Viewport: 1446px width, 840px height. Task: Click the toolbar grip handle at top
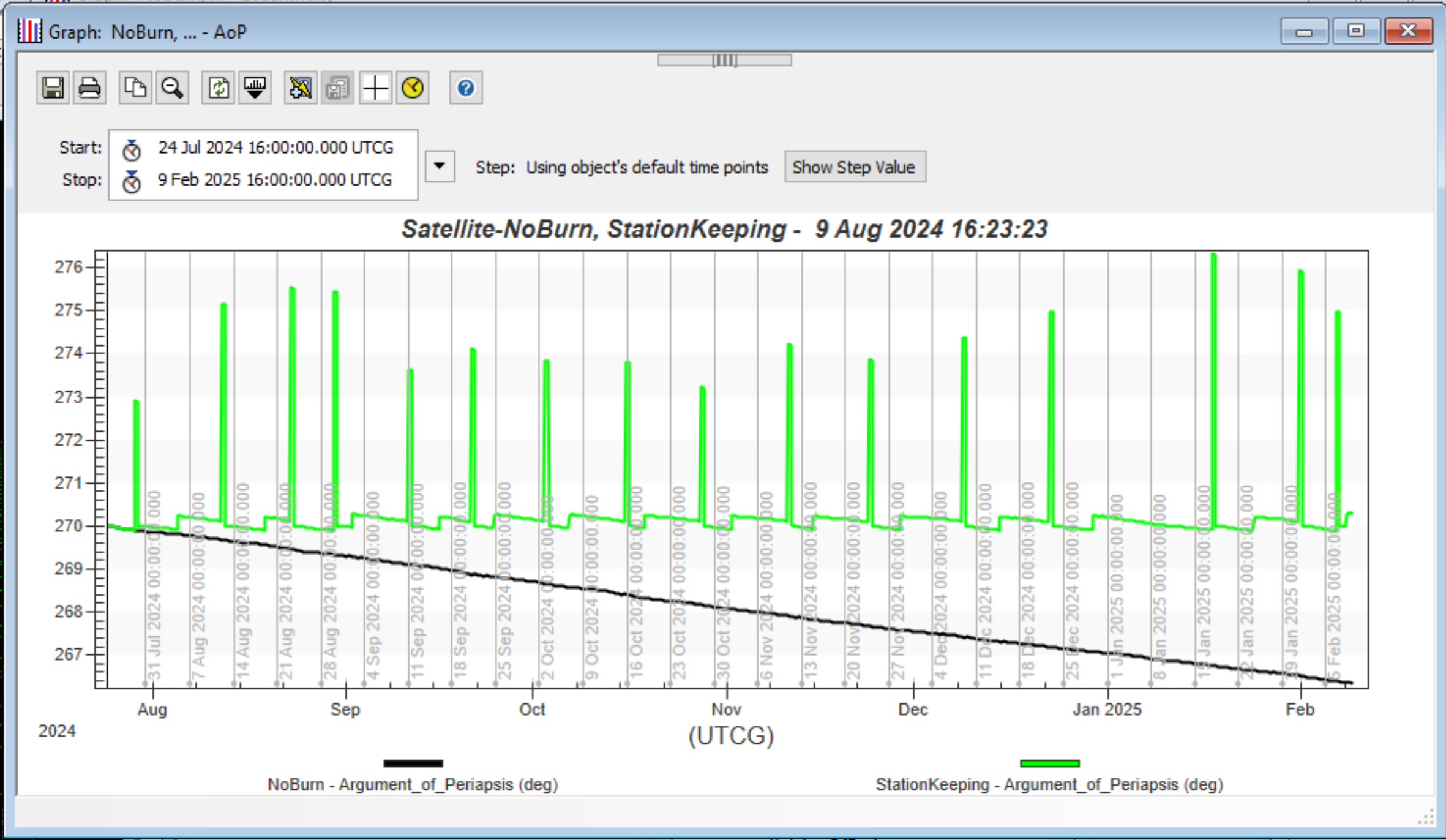pyautogui.click(x=725, y=60)
